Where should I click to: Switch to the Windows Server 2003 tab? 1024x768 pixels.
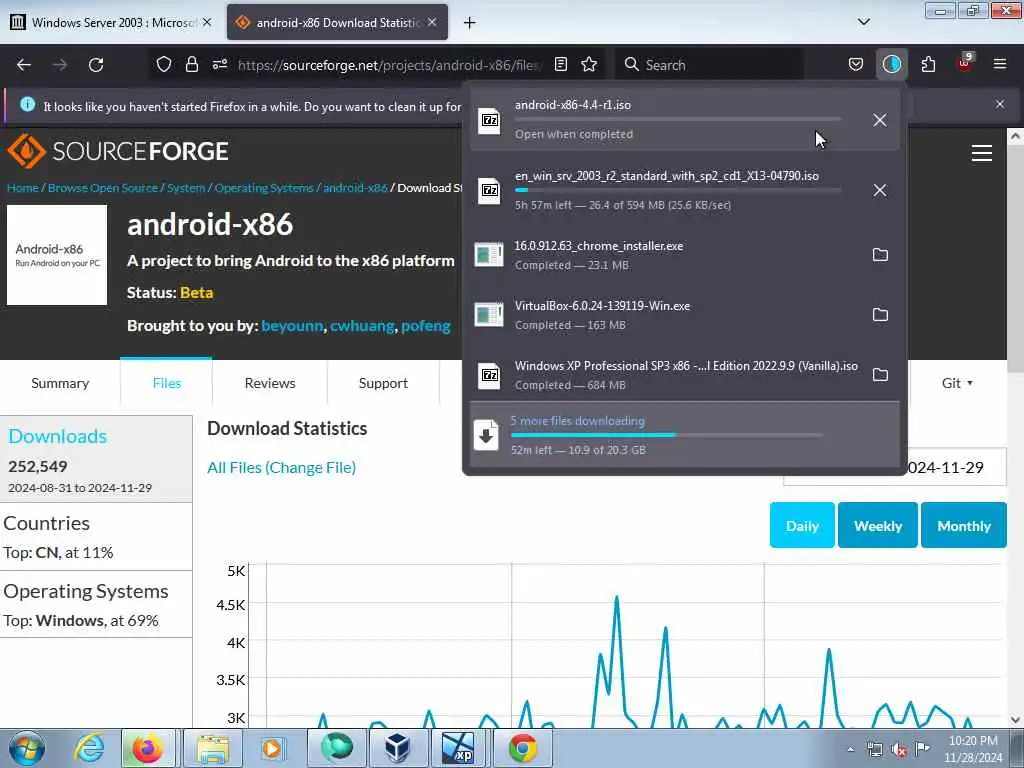111,23
